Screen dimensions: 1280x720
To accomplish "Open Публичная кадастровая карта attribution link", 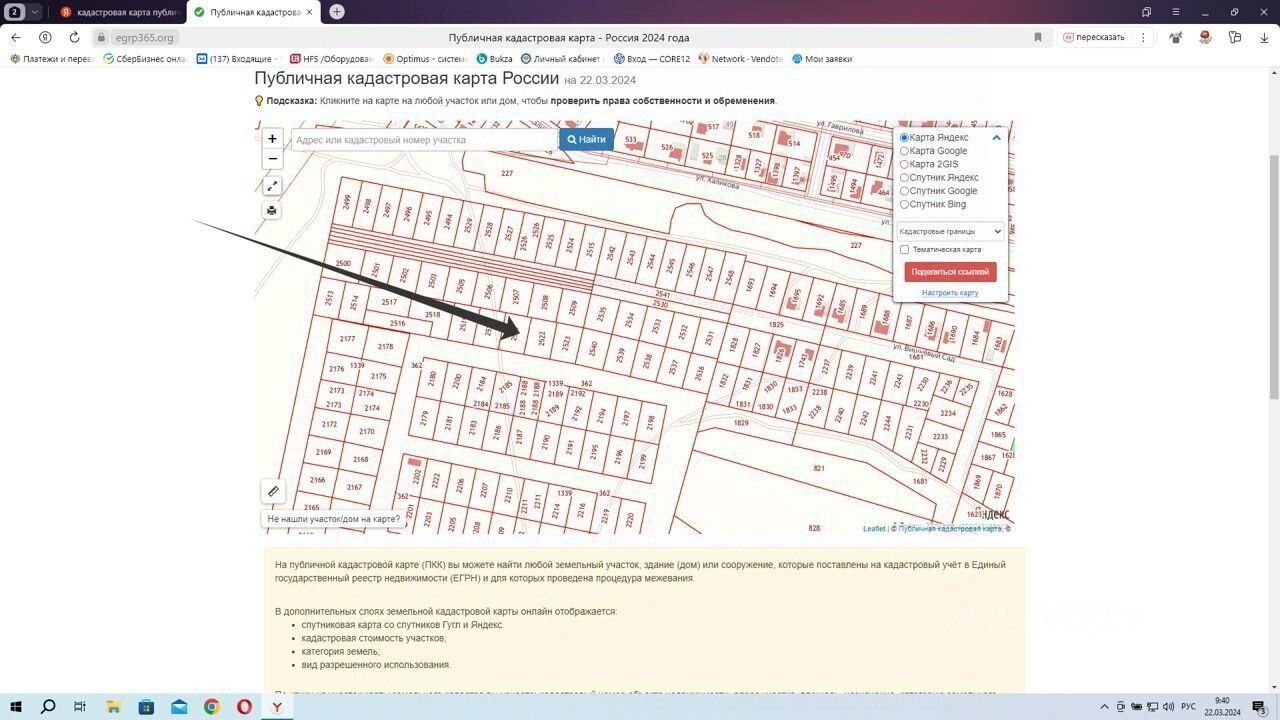I will tap(950, 529).
